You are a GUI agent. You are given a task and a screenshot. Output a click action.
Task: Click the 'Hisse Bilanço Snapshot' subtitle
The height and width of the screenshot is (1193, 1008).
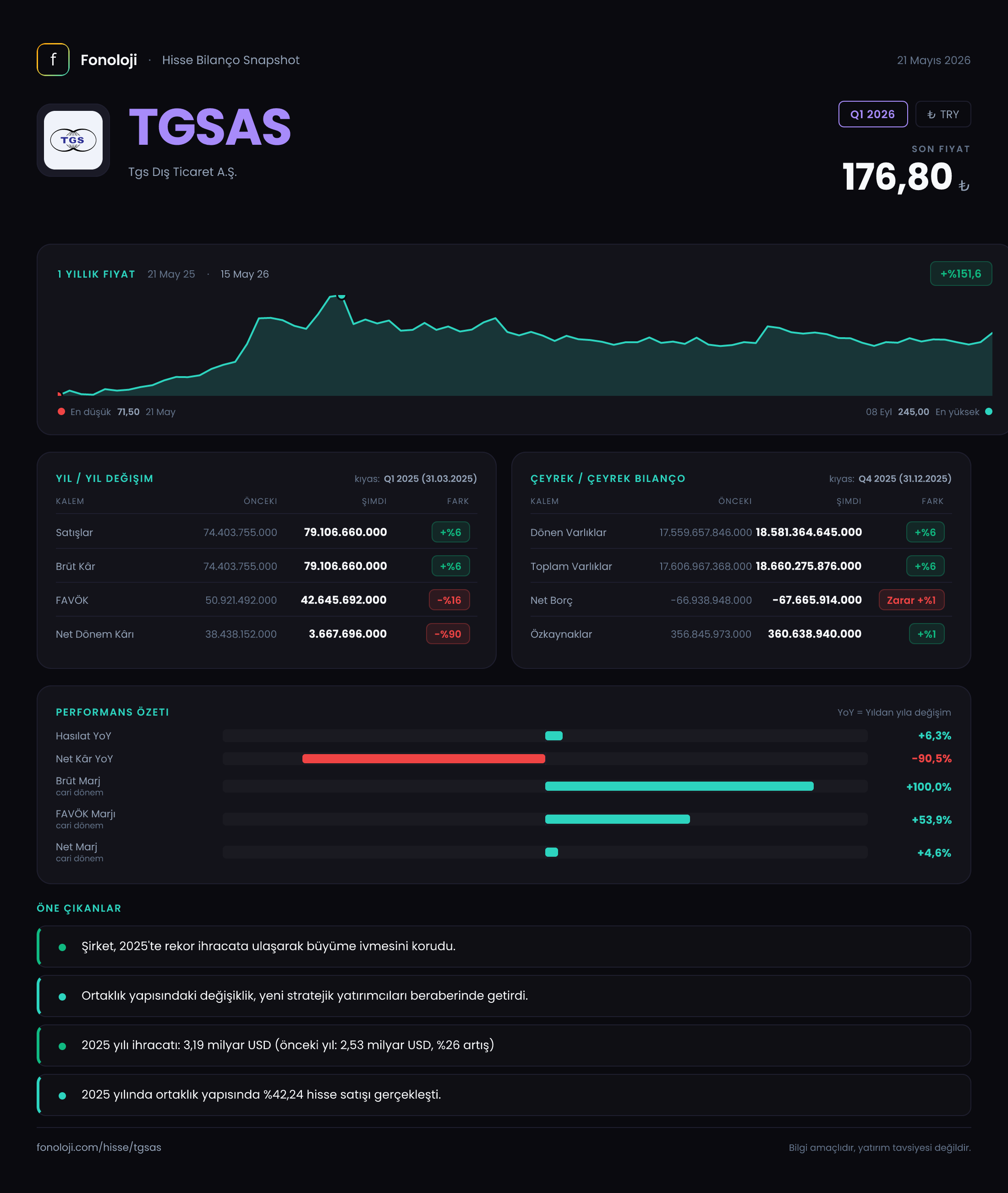pyautogui.click(x=231, y=60)
